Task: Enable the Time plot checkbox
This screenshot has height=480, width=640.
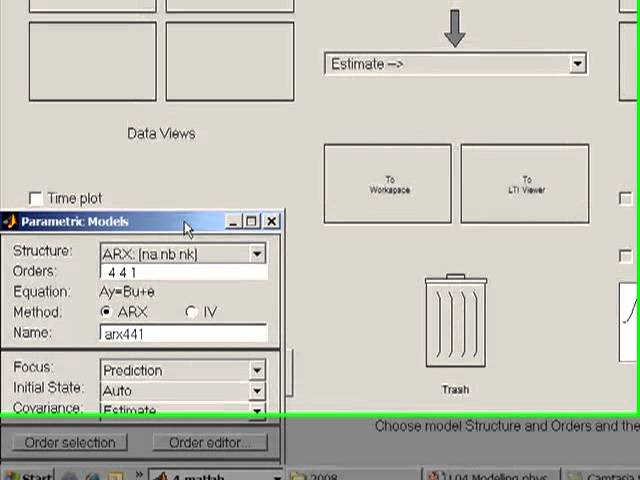Action: 36,199
